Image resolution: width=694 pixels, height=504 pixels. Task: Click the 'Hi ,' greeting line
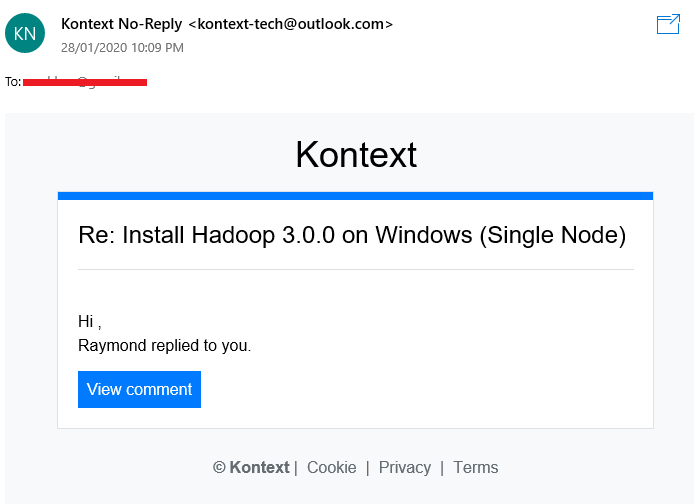[90, 322]
